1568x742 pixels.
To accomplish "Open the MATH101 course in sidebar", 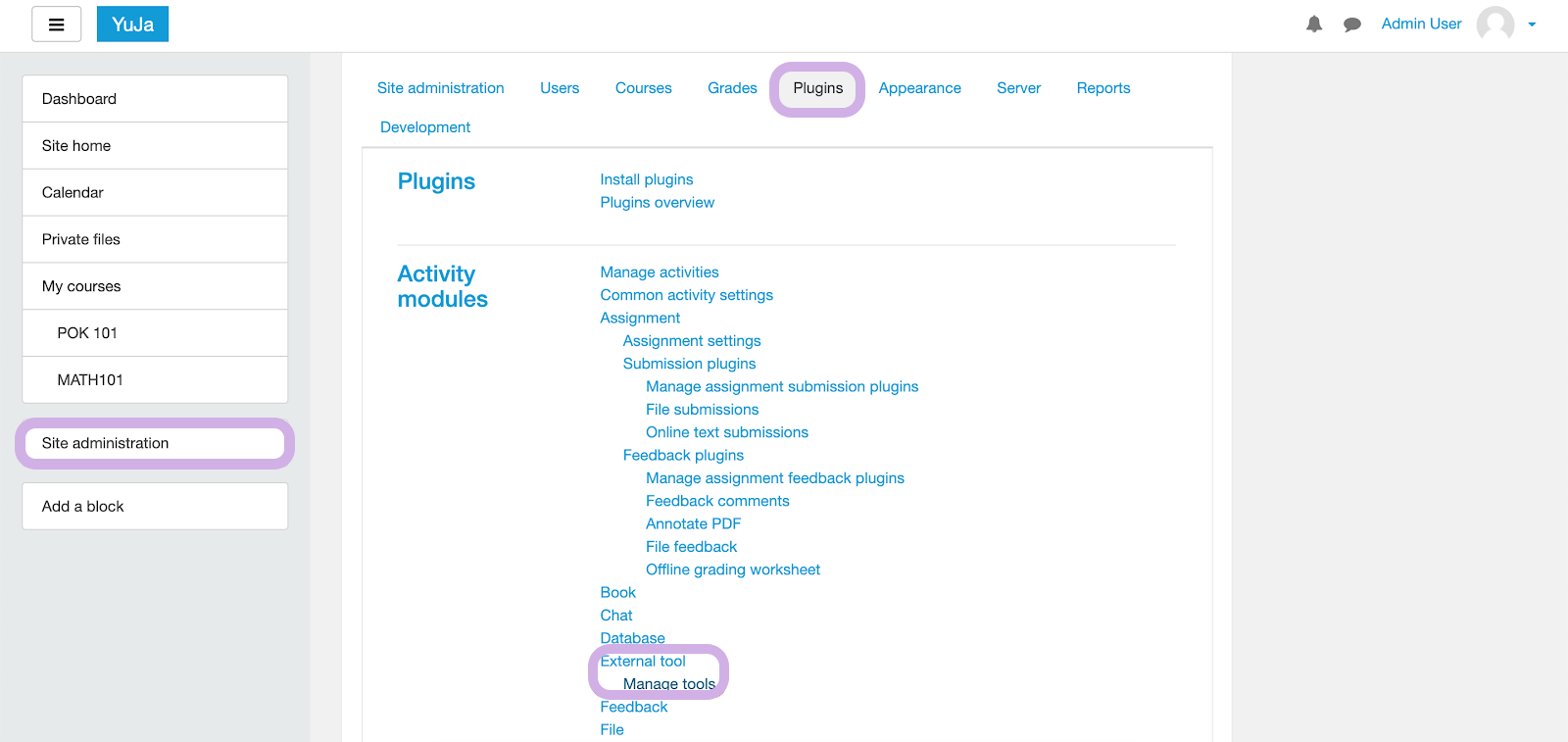I will [x=90, y=380].
